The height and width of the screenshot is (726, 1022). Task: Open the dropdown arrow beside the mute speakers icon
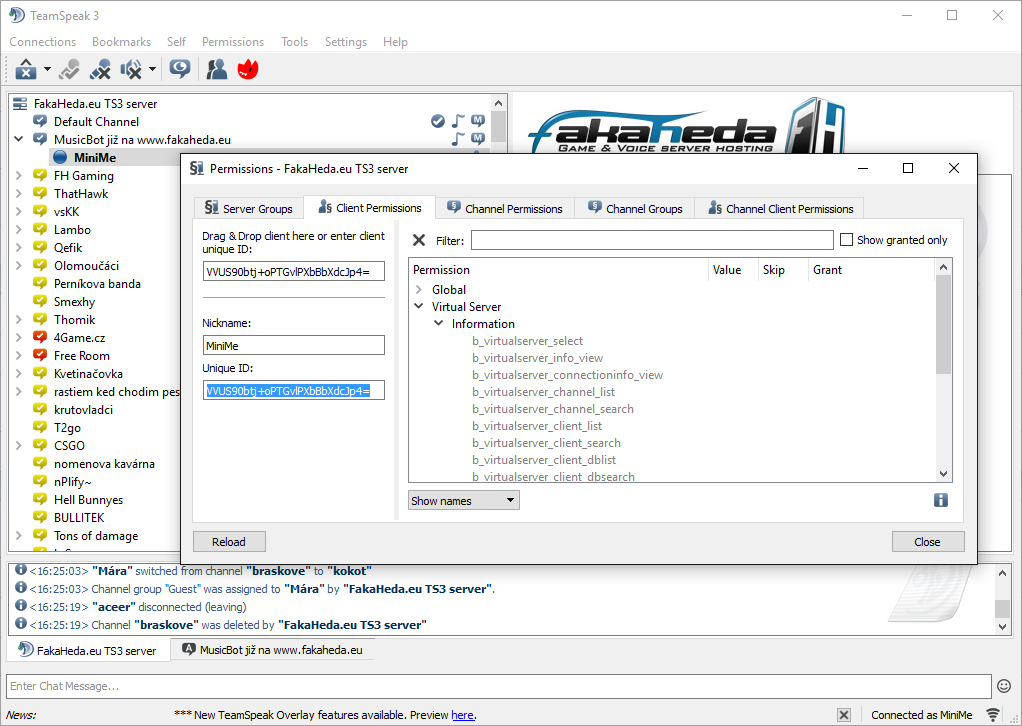pyautogui.click(x=152, y=68)
